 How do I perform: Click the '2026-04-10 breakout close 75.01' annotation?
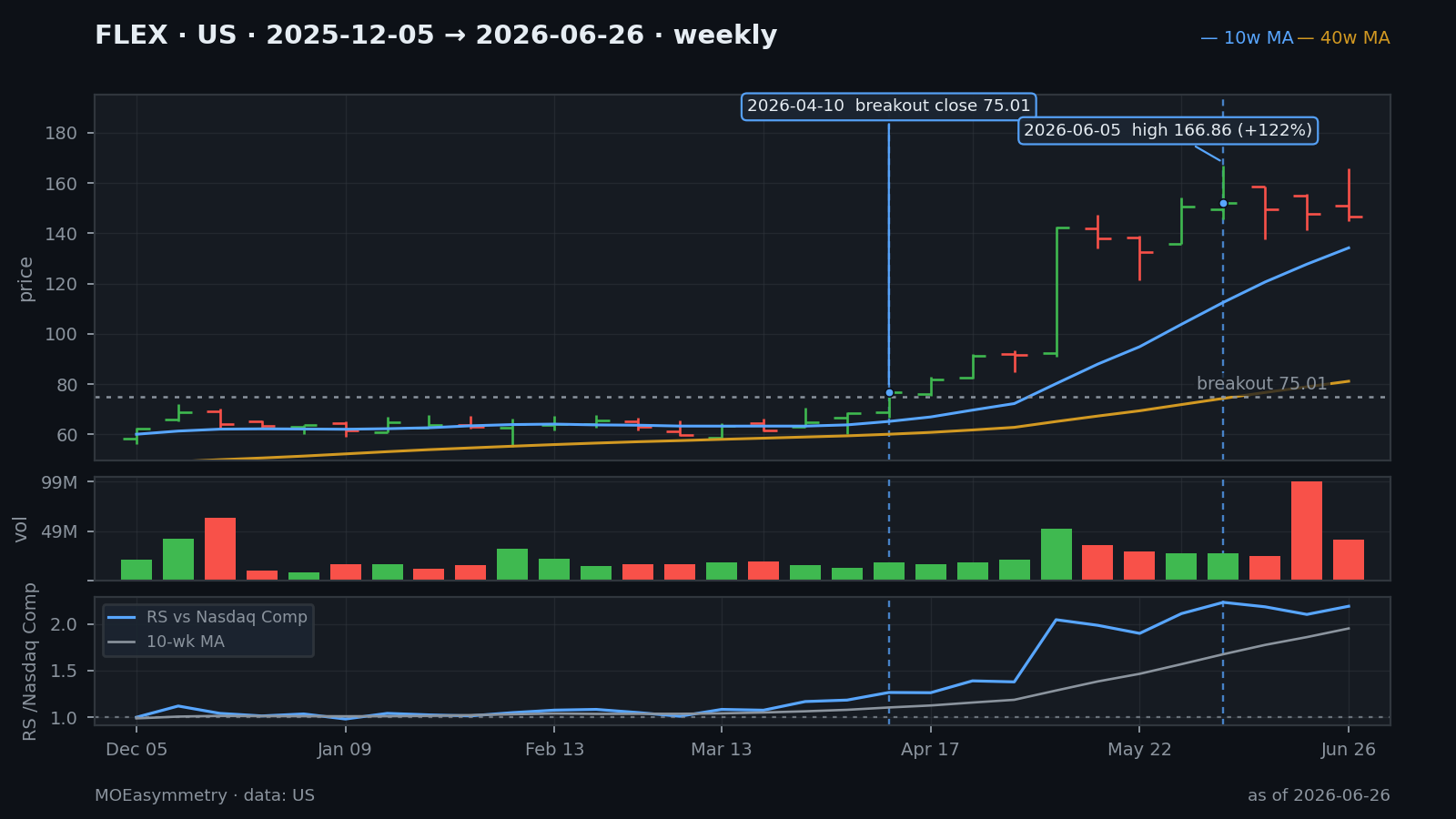pyautogui.click(x=888, y=106)
